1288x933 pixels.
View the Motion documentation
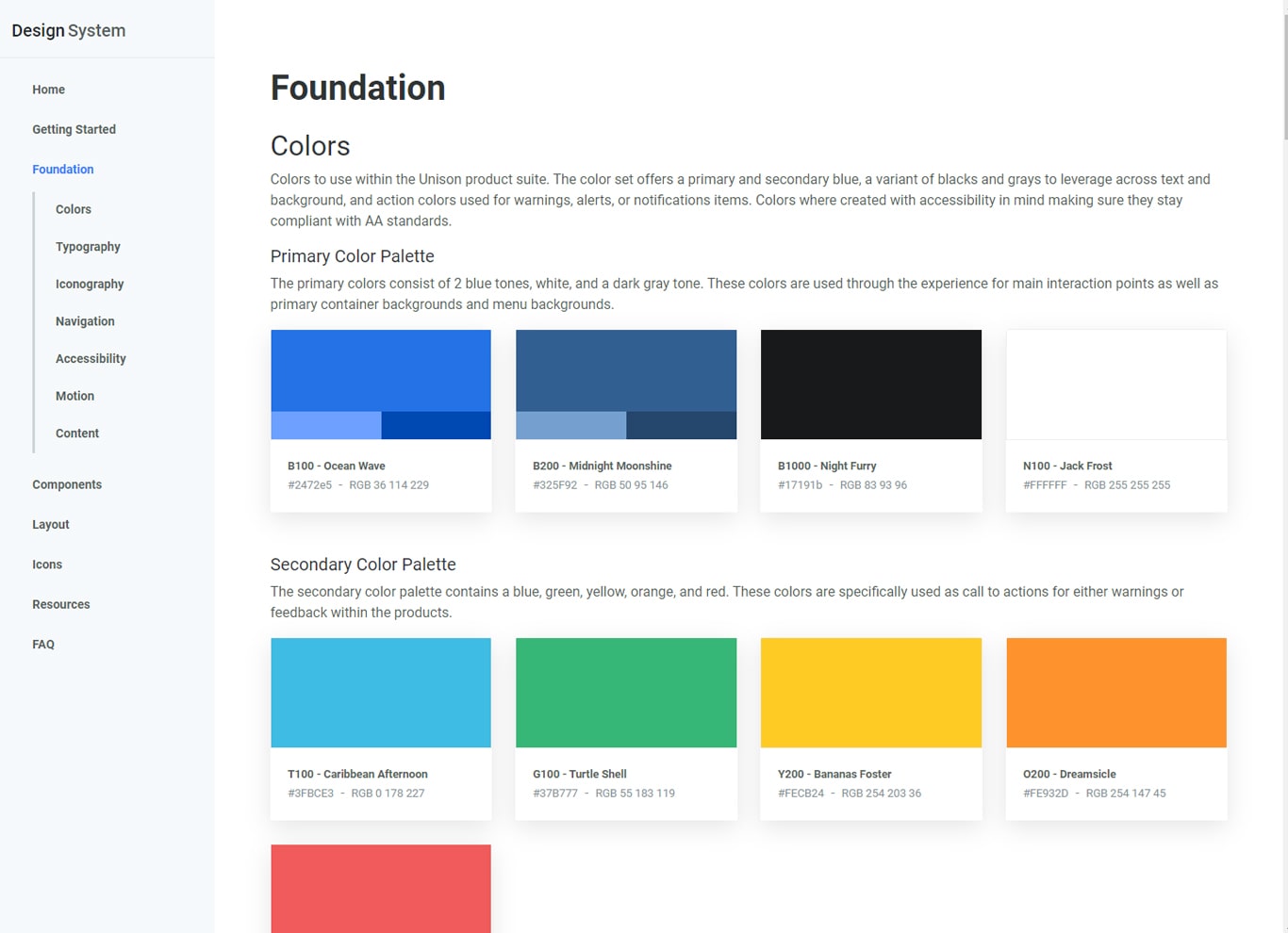(x=74, y=396)
